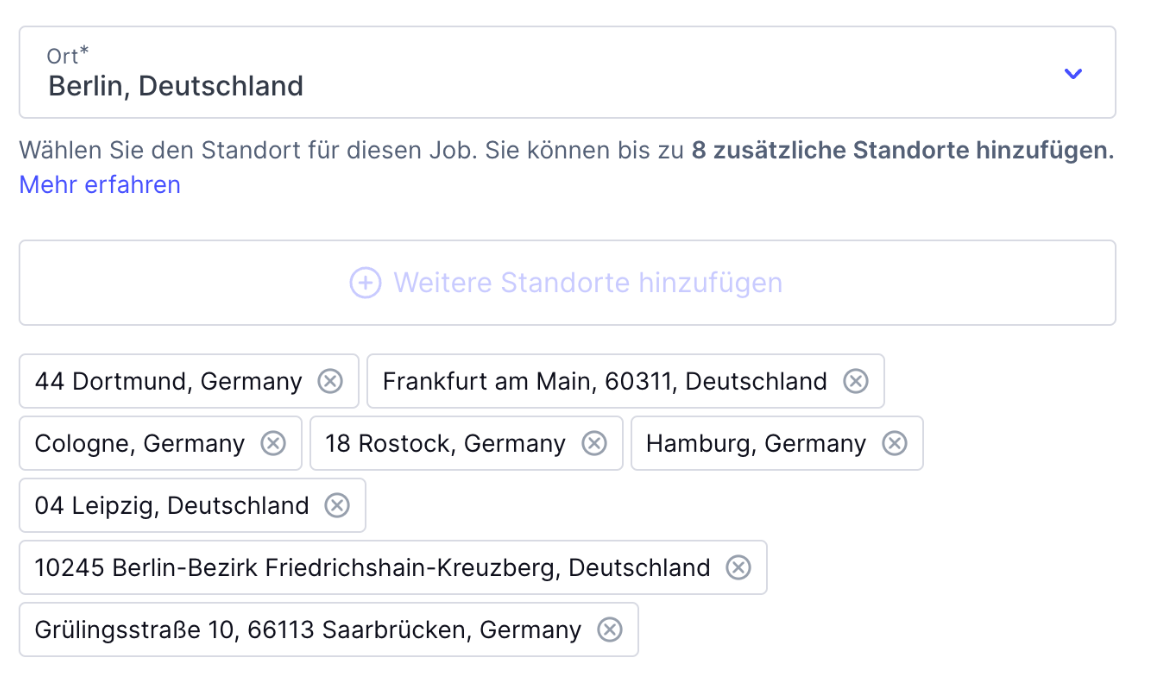Select the Hamburg, Germany chip label

(755, 443)
